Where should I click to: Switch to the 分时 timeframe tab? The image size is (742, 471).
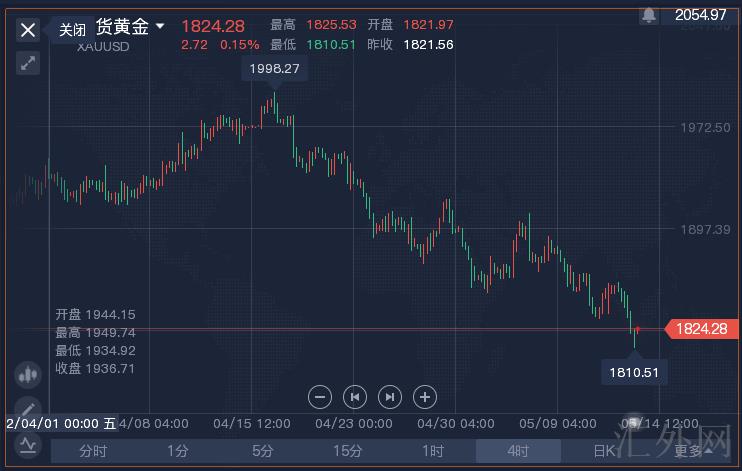click(93, 451)
